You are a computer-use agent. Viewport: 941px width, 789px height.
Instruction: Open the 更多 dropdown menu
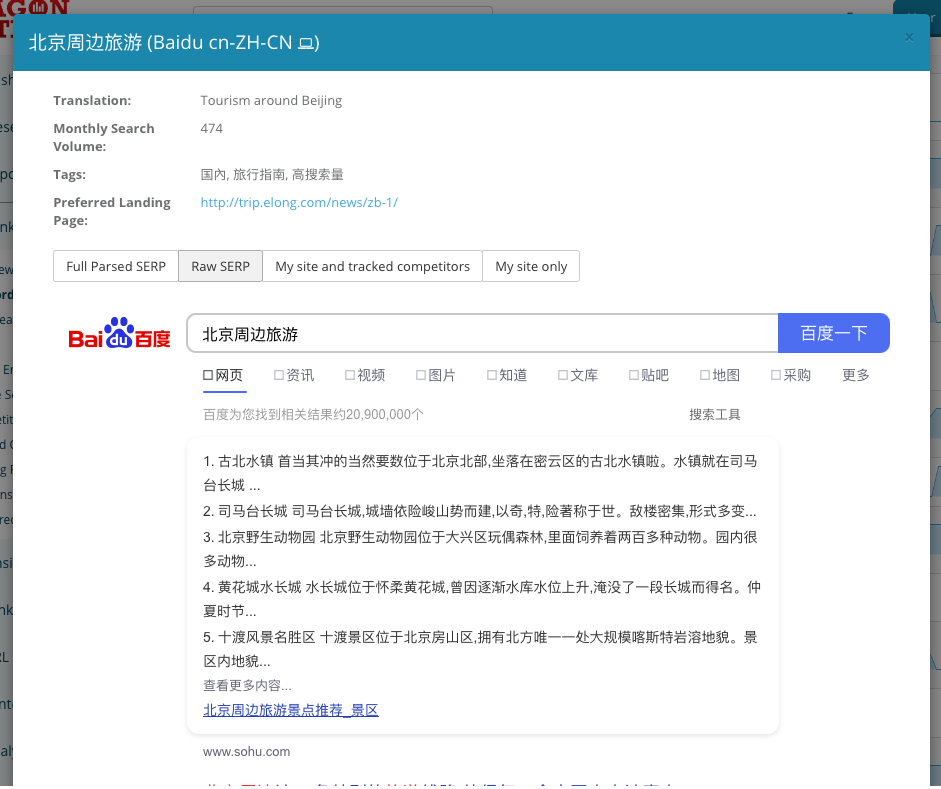point(855,375)
